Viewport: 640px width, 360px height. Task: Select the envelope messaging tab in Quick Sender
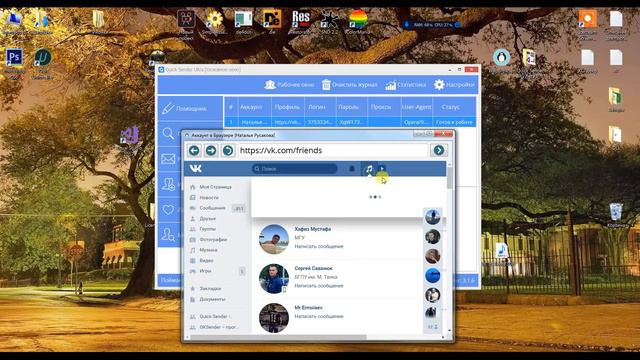(168, 159)
